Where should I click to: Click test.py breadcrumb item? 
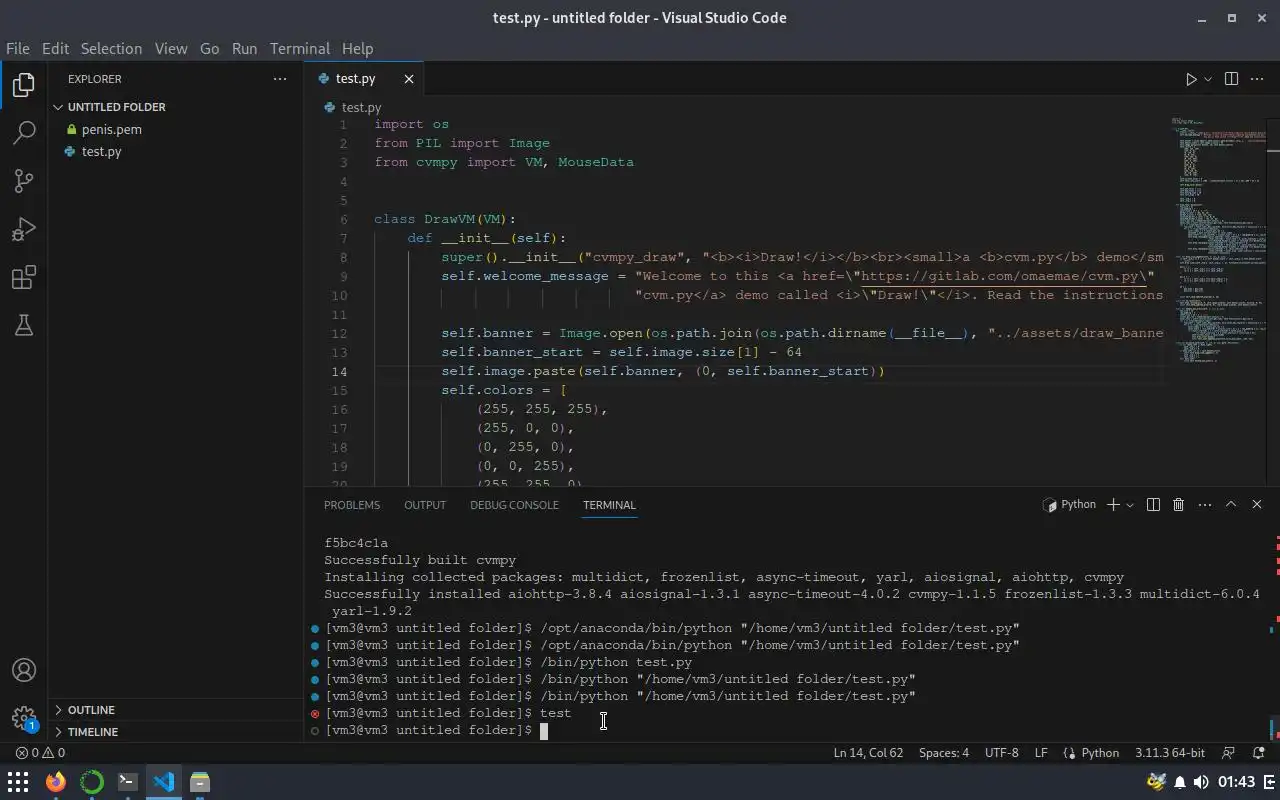(x=353, y=107)
